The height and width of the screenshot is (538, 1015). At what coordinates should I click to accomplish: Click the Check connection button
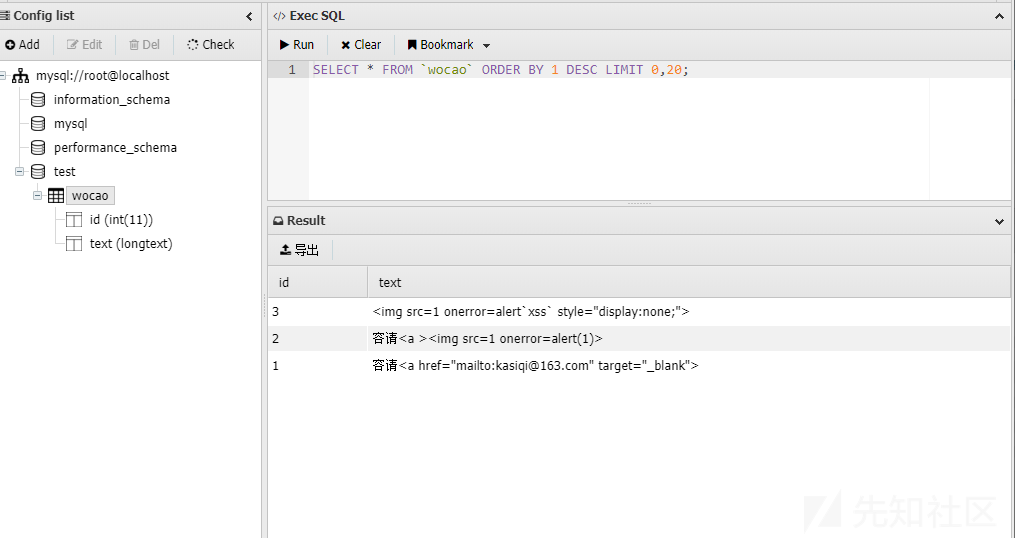[x=211, y=45]
